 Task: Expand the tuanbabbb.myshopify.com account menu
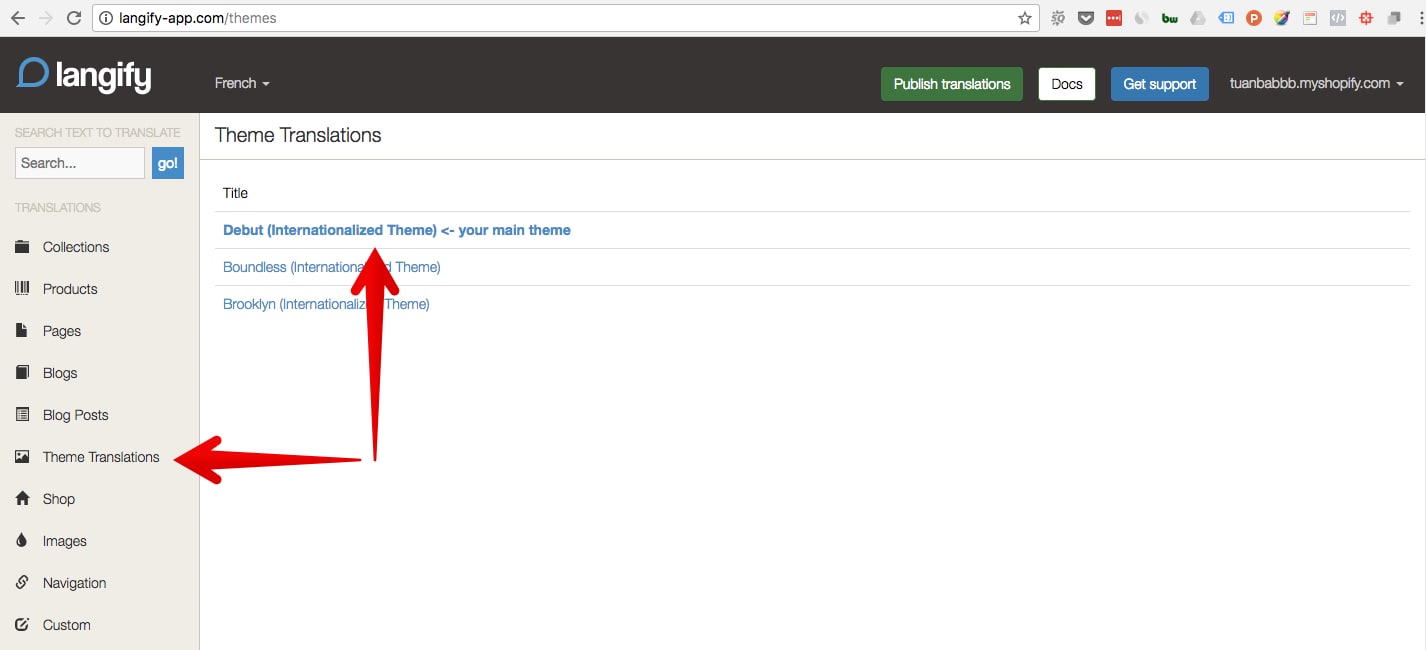click(1316, 83)
